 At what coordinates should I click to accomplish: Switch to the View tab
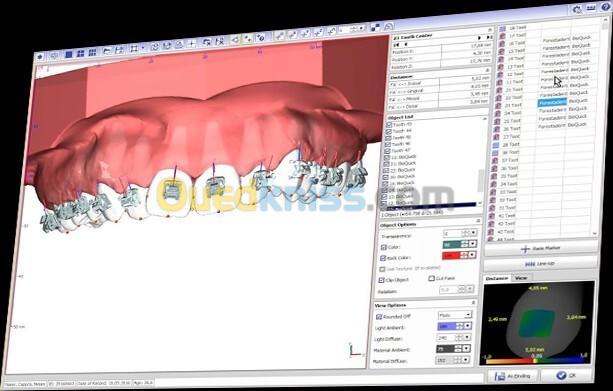pos(521,278)
